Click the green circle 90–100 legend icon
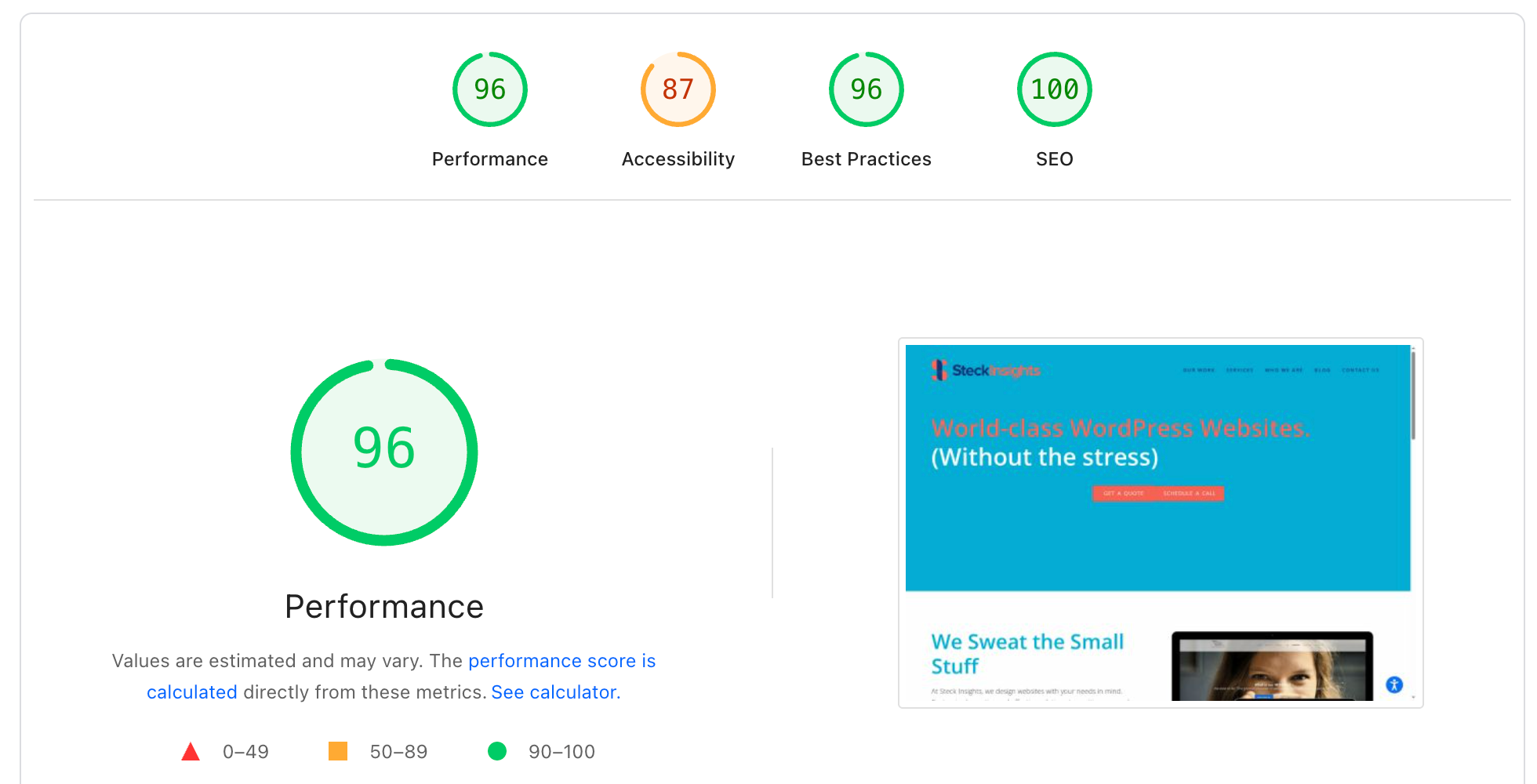This screenshot has width=1537, height=784. (496, 752)
